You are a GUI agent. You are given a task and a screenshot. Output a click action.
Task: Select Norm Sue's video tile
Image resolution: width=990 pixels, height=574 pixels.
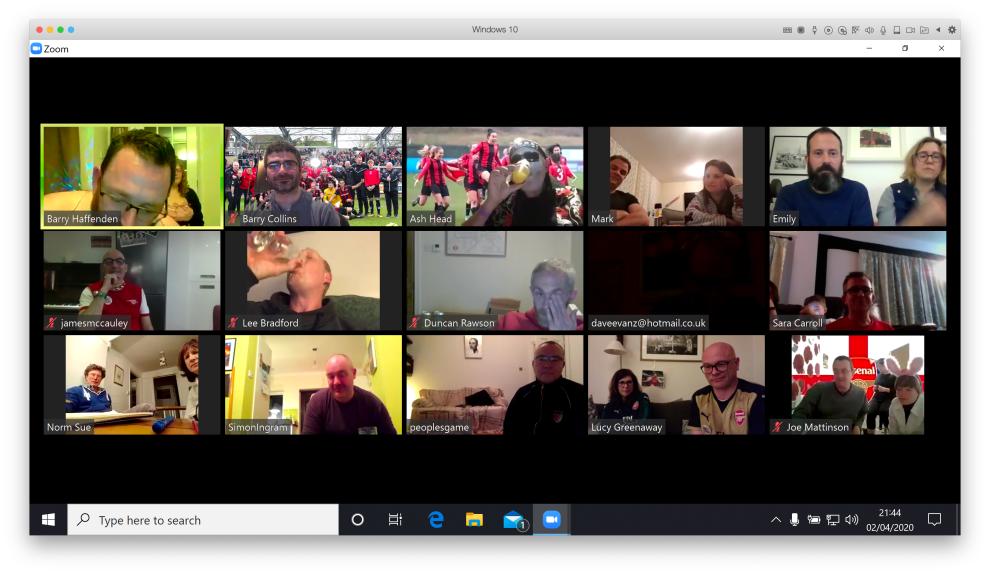(132, 385)
